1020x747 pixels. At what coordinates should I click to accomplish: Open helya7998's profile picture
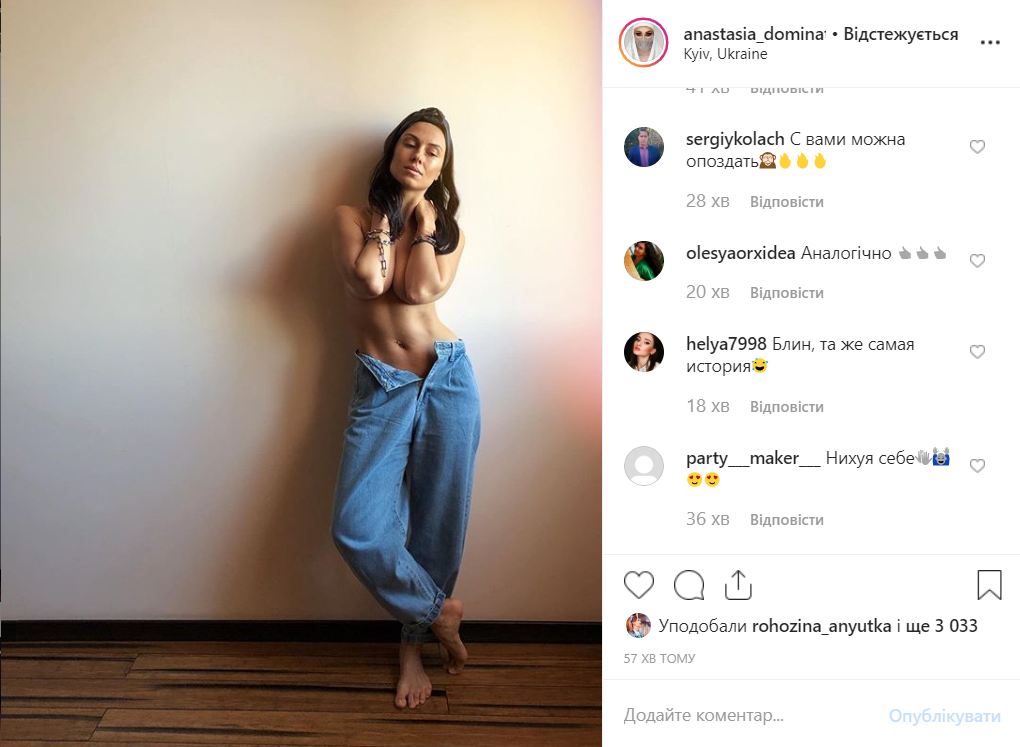click(644, 352)
